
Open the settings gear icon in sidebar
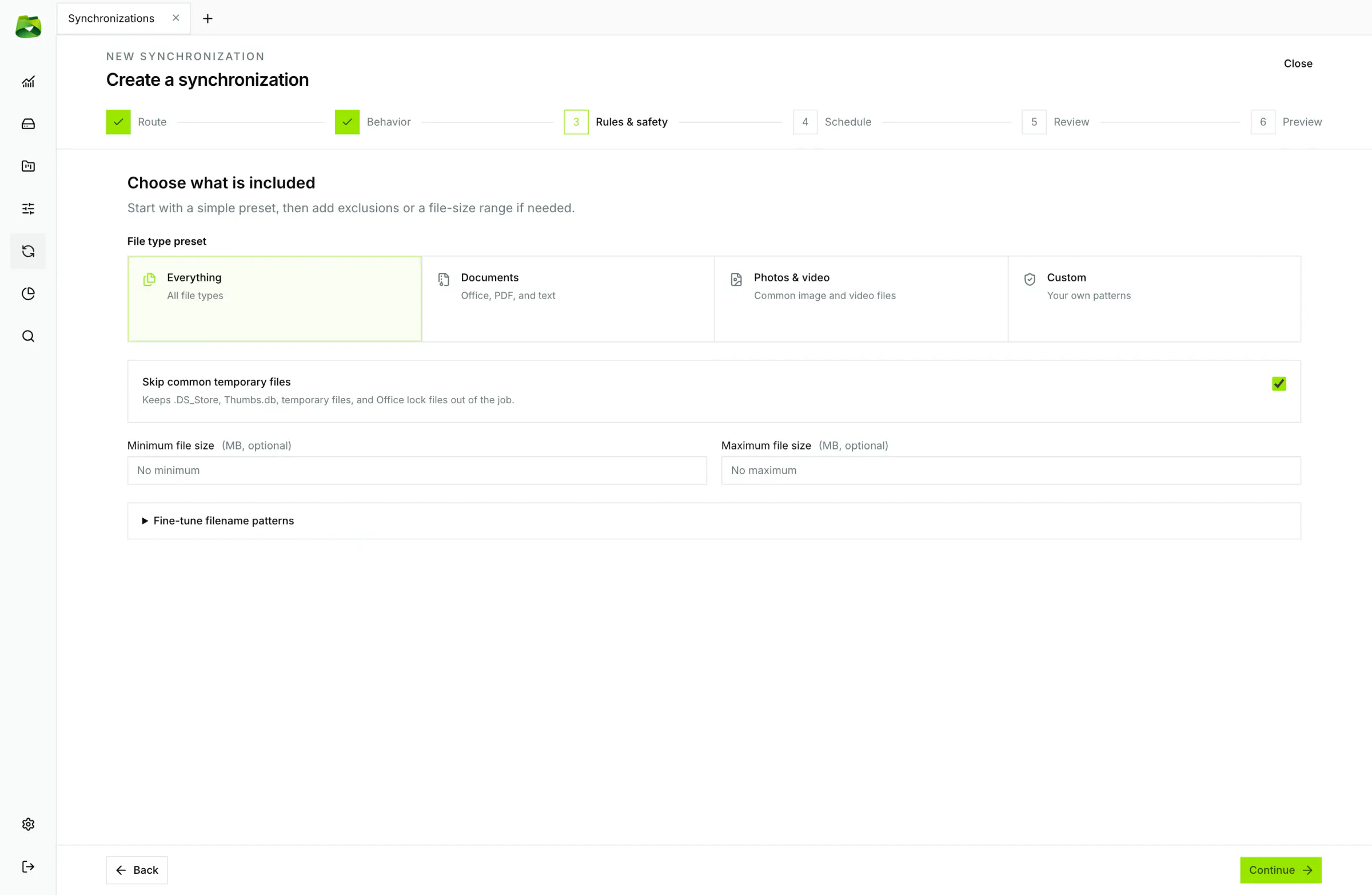point(27,824)
